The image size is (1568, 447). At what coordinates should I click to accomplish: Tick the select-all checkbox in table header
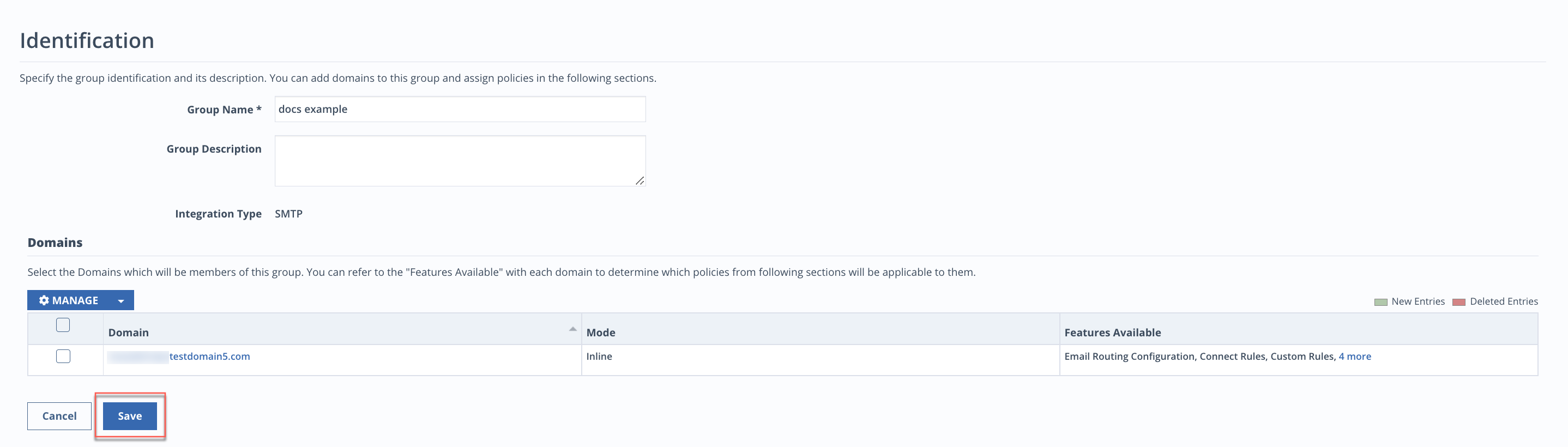[x=63, y=324]
